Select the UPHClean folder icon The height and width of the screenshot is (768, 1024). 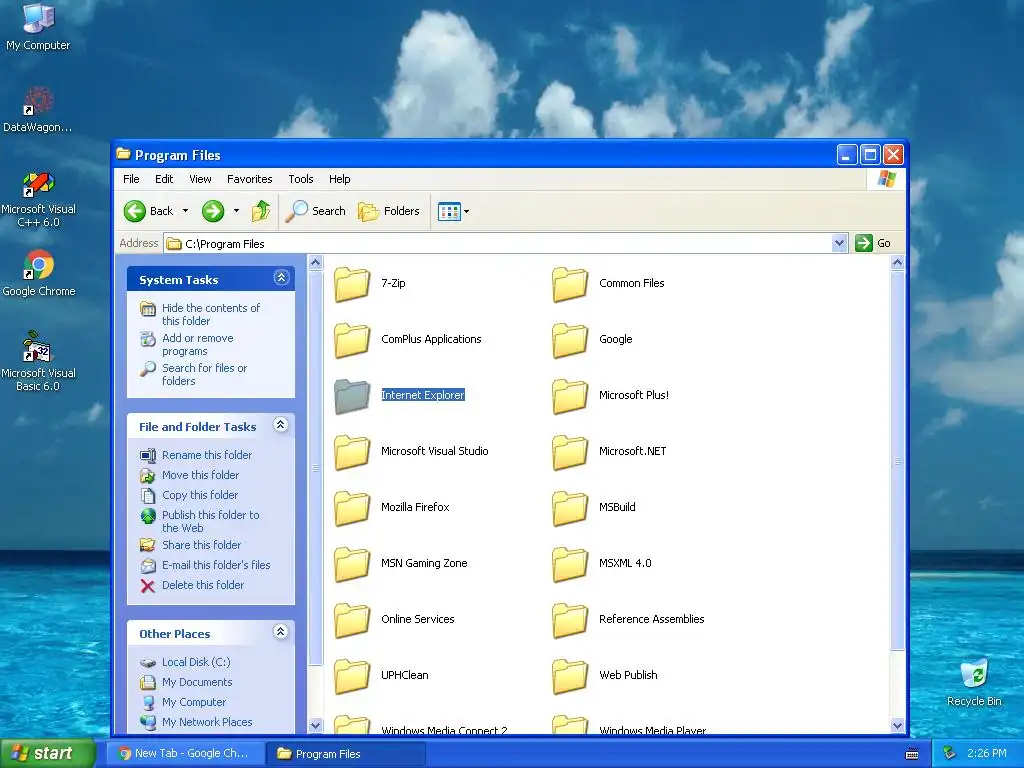[352, 677]
